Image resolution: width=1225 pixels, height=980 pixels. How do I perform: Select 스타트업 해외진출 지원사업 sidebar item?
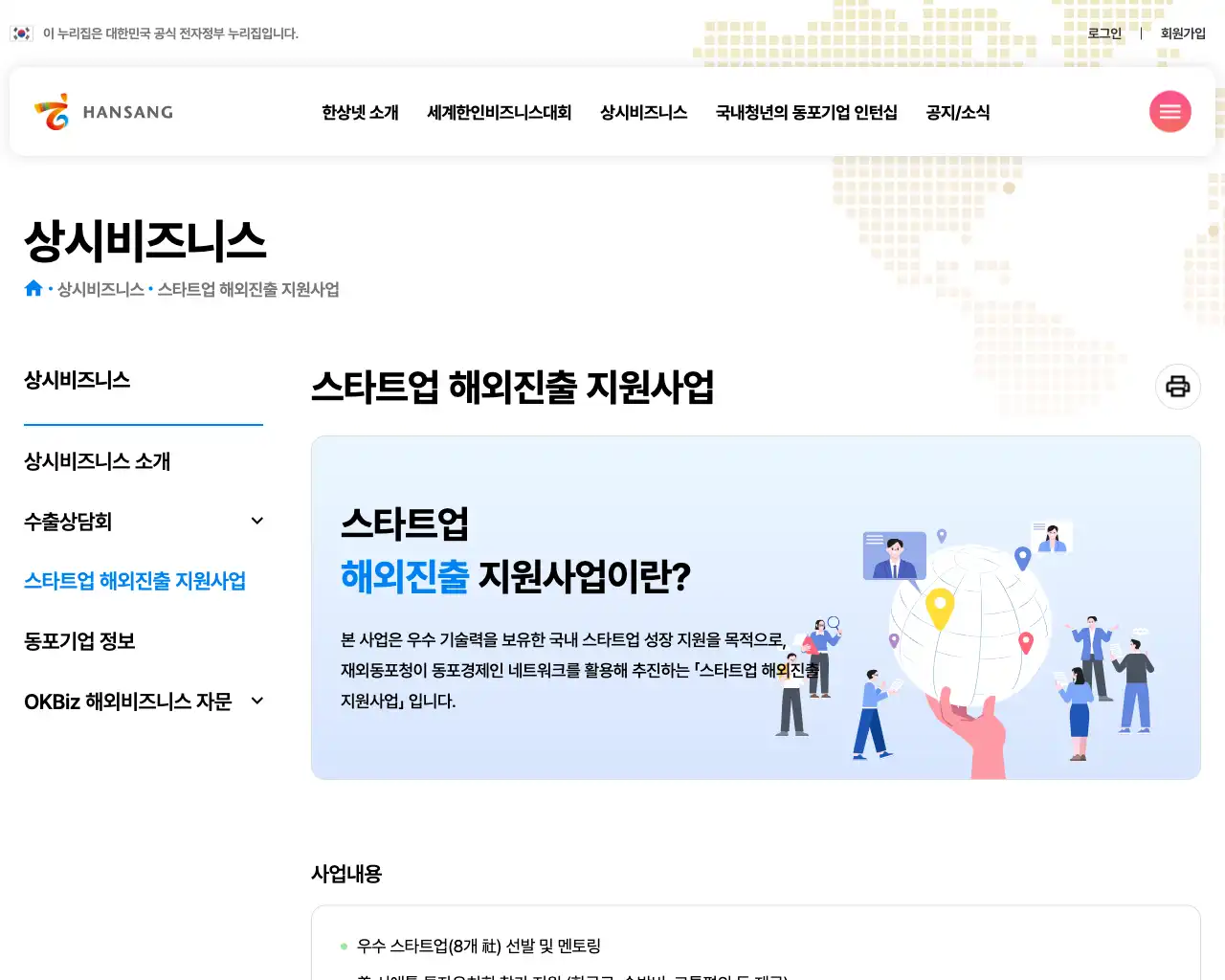tap(135, 581)
